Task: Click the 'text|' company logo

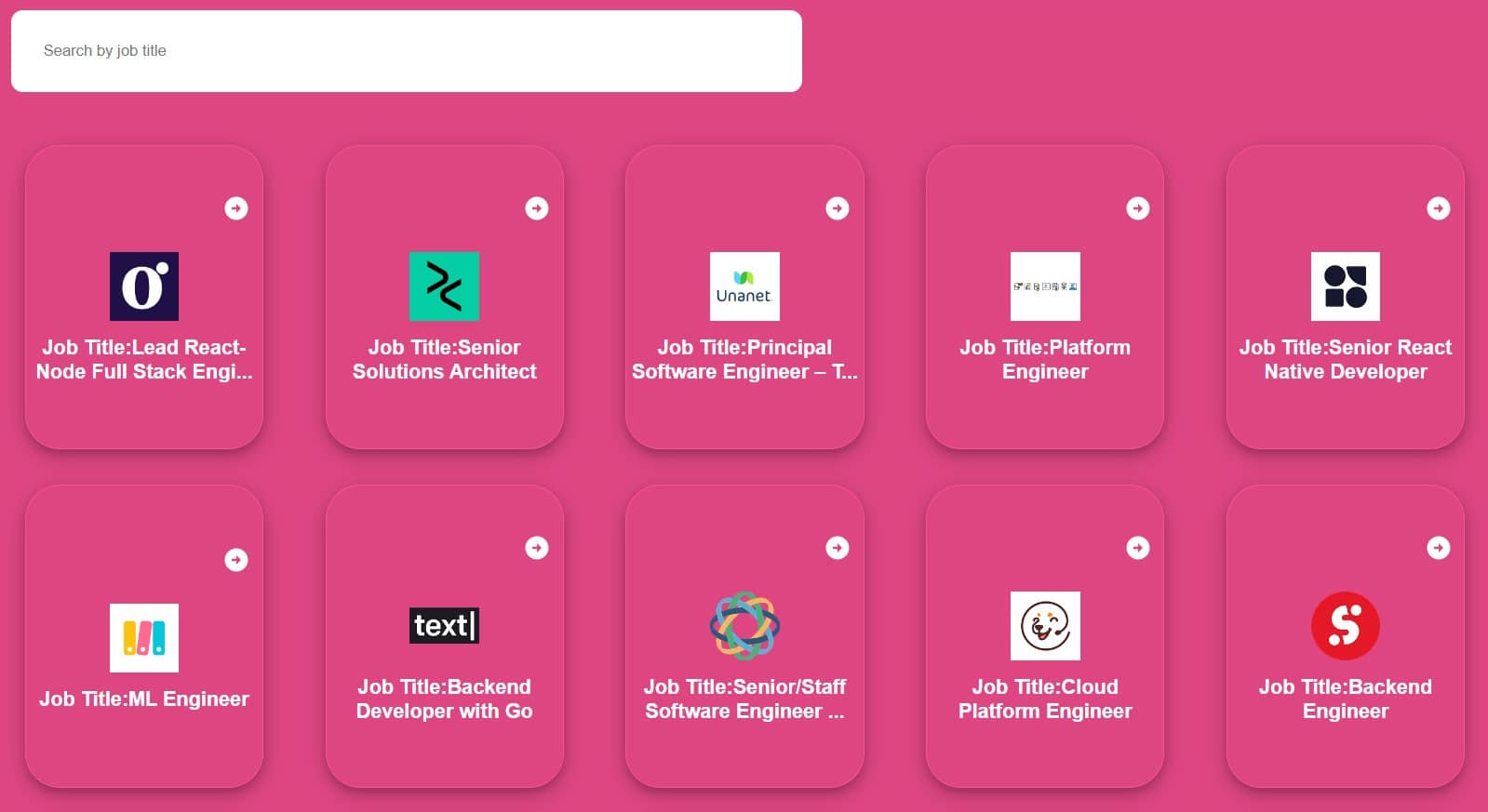Action: pyautogui.click(x=445, y=626)
